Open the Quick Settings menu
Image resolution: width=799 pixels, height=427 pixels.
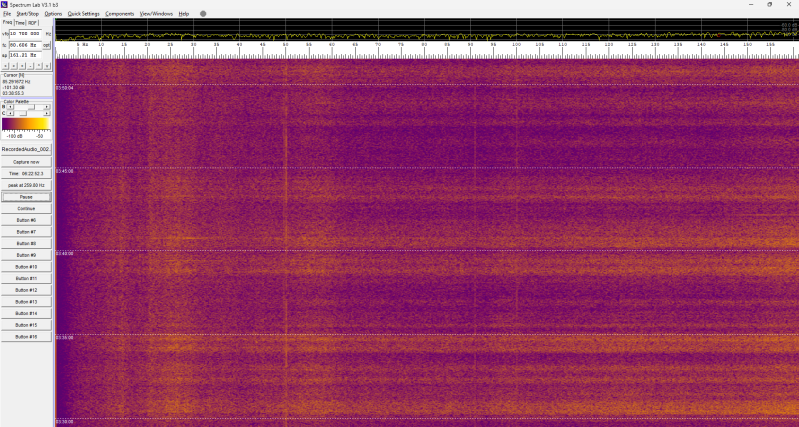point(84,14)
